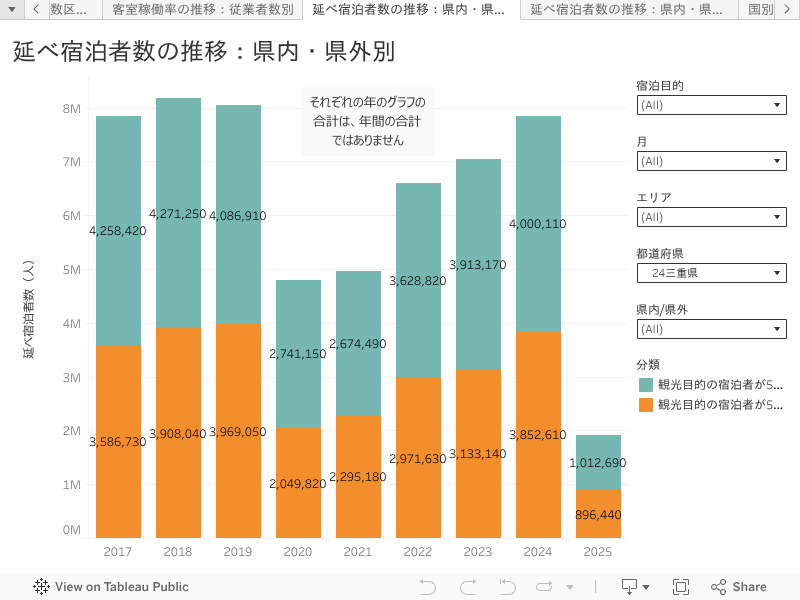The height and width of the screenshot is (600, 800).
Task: Click the Share button
Action: pyautogui.click(x=738, y=587)
